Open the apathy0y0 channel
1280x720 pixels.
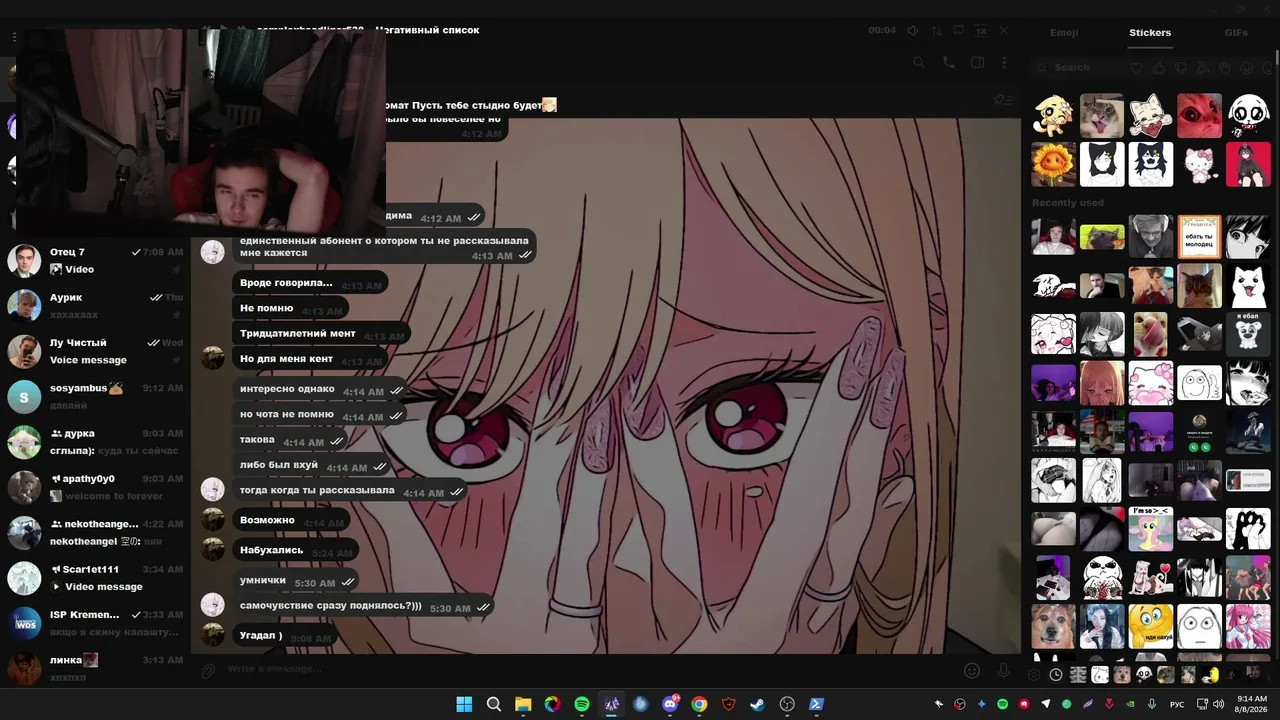pos(95,487)
